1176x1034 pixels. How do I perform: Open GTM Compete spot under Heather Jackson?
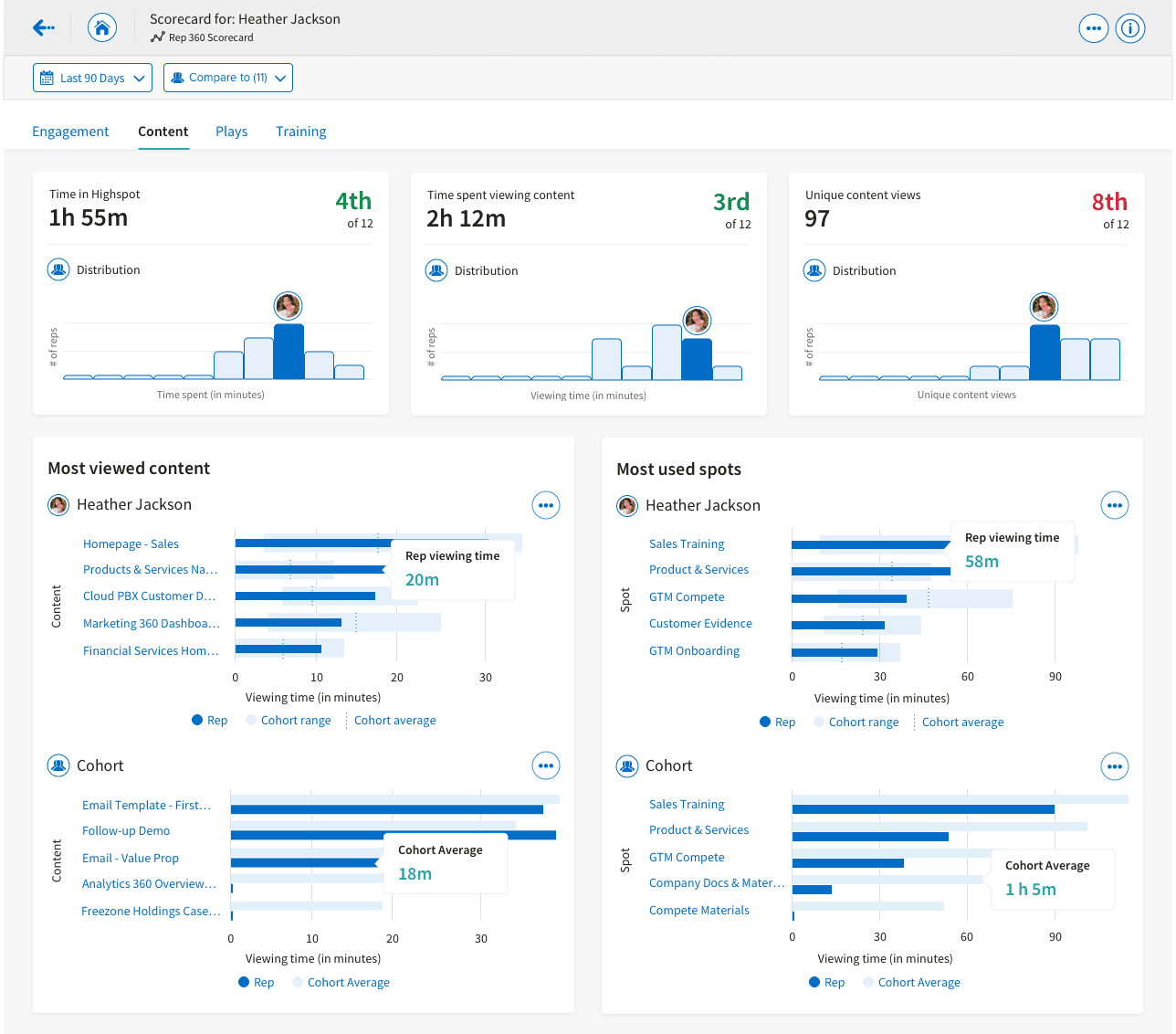687,596
